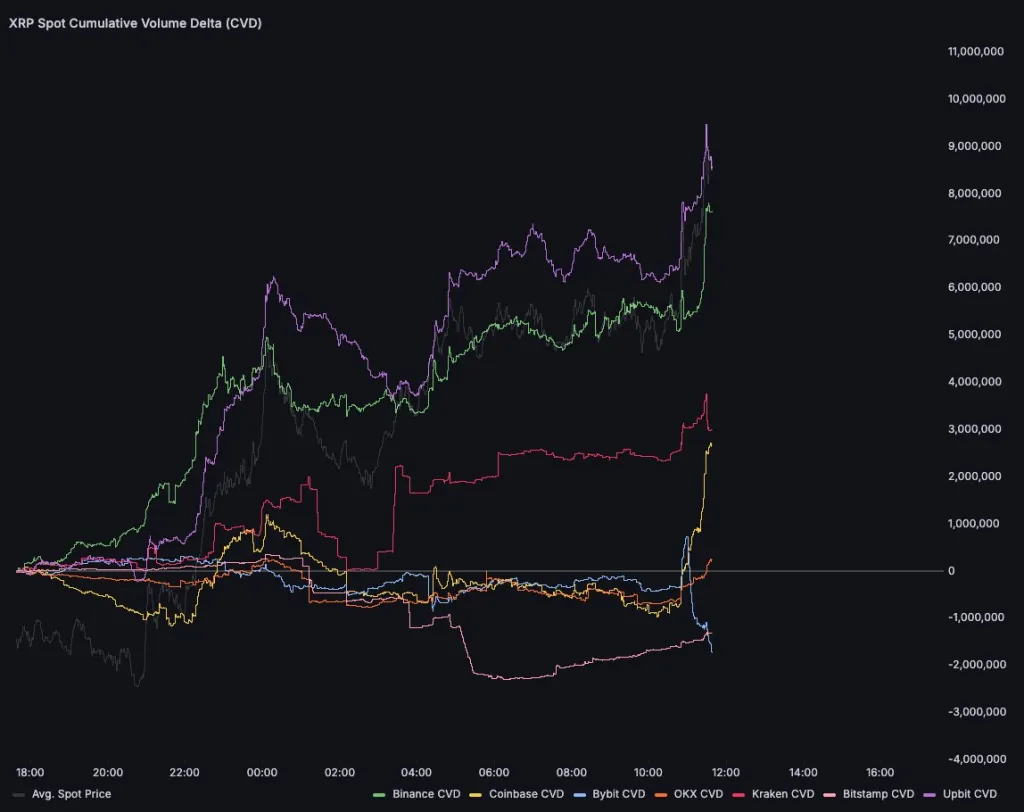
Task: Click the purple Upbit CVD legend marker
Action: 927,794
